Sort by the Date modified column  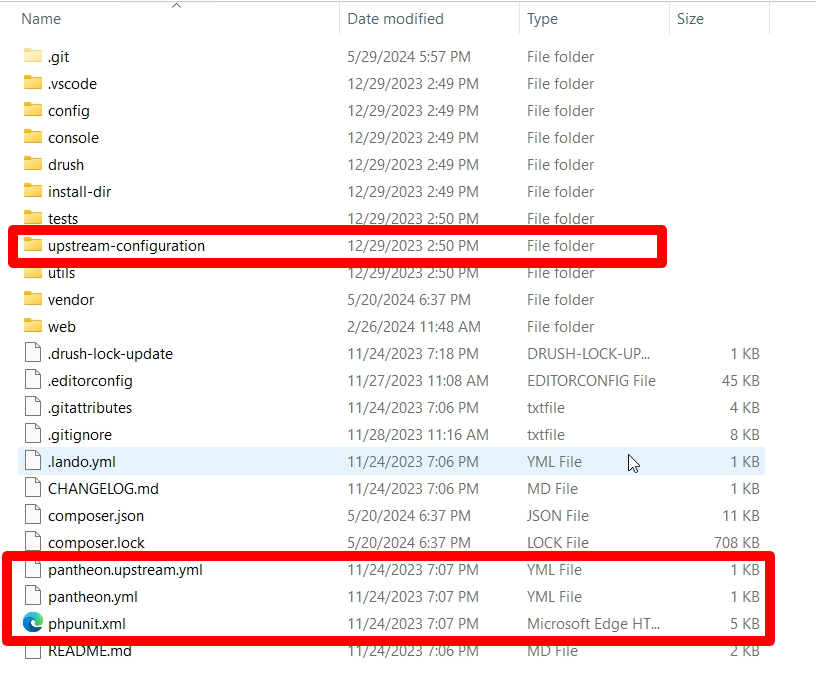(x=396, y=19)
